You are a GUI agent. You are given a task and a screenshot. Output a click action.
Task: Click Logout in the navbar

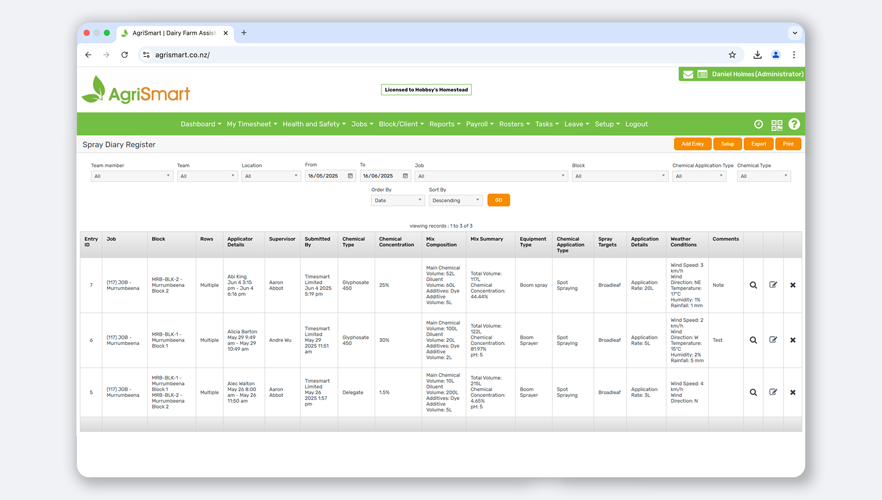(636, 124)
